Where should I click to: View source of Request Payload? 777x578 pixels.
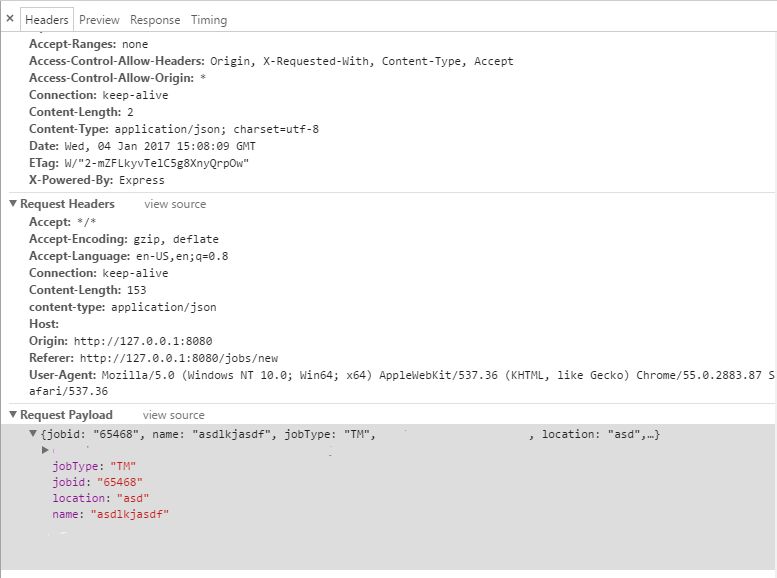[x=173, y=415]
